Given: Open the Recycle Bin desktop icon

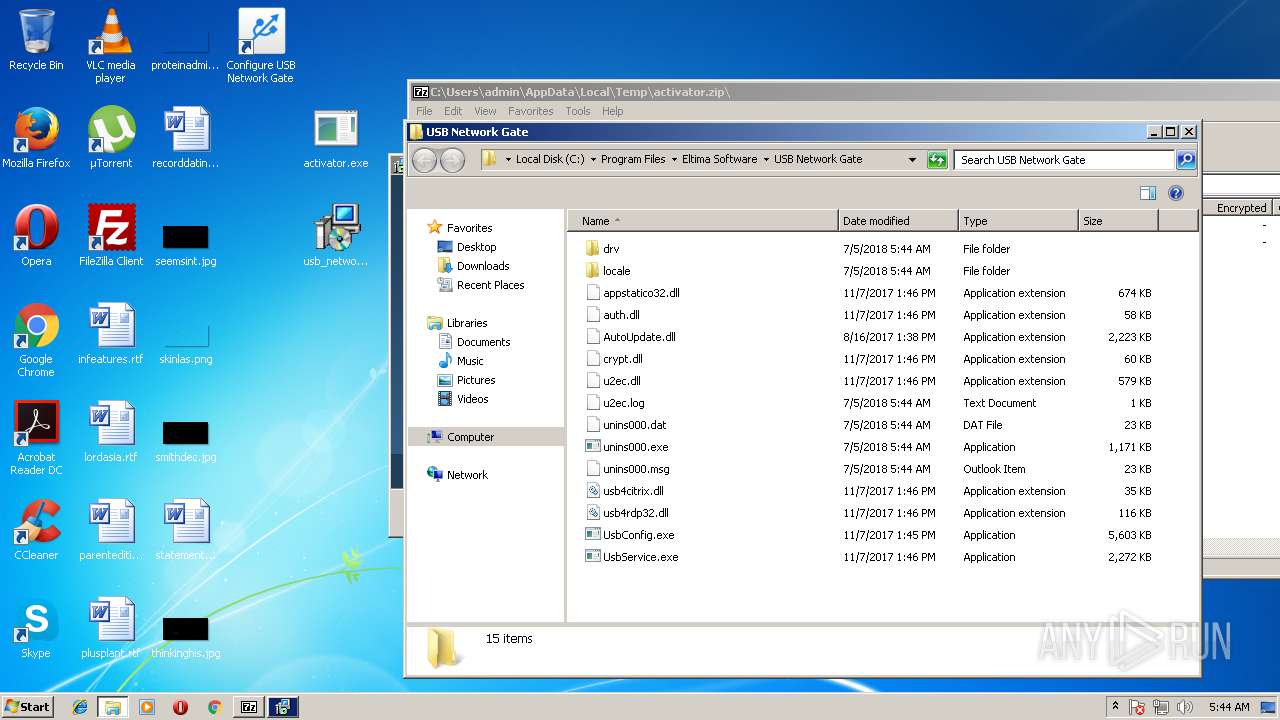Looking at the screenshot, I should (36, 40).
